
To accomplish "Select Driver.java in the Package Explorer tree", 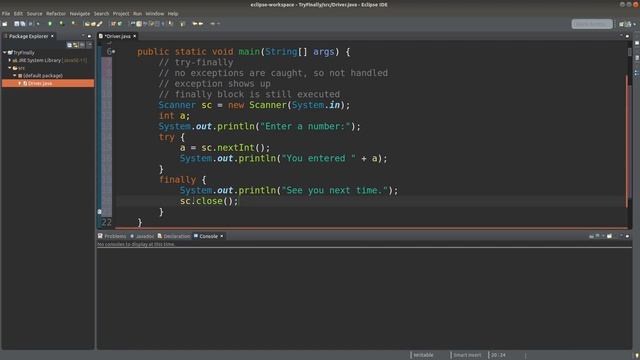I will click(48, 83).
